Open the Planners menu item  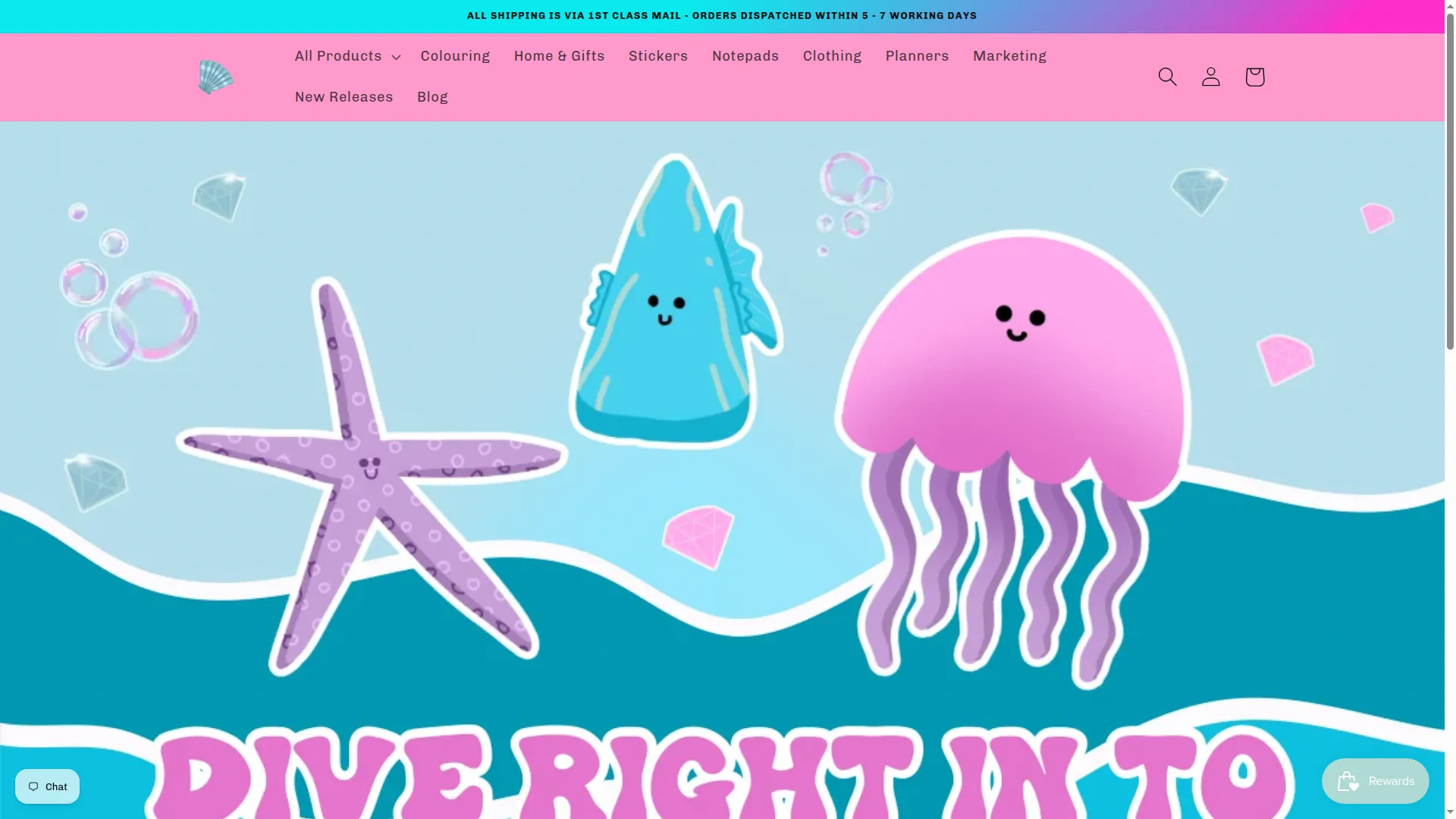[x=917, y=56]
